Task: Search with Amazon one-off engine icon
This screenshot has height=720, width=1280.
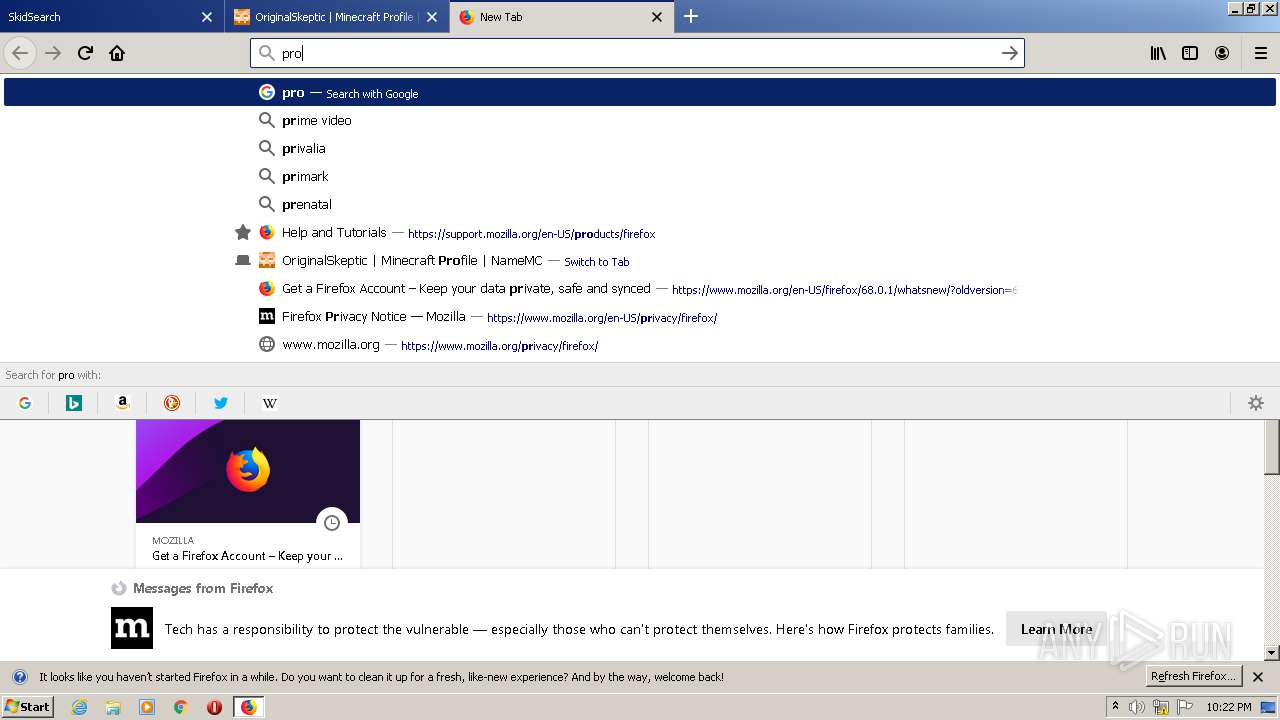Action: coord(123,403)
